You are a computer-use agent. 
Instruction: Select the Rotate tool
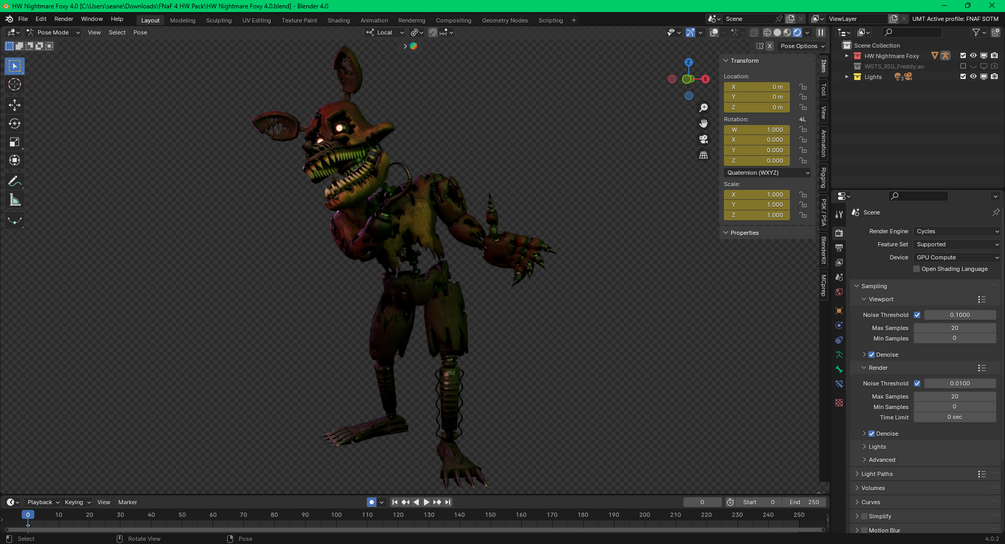point(15,124)
